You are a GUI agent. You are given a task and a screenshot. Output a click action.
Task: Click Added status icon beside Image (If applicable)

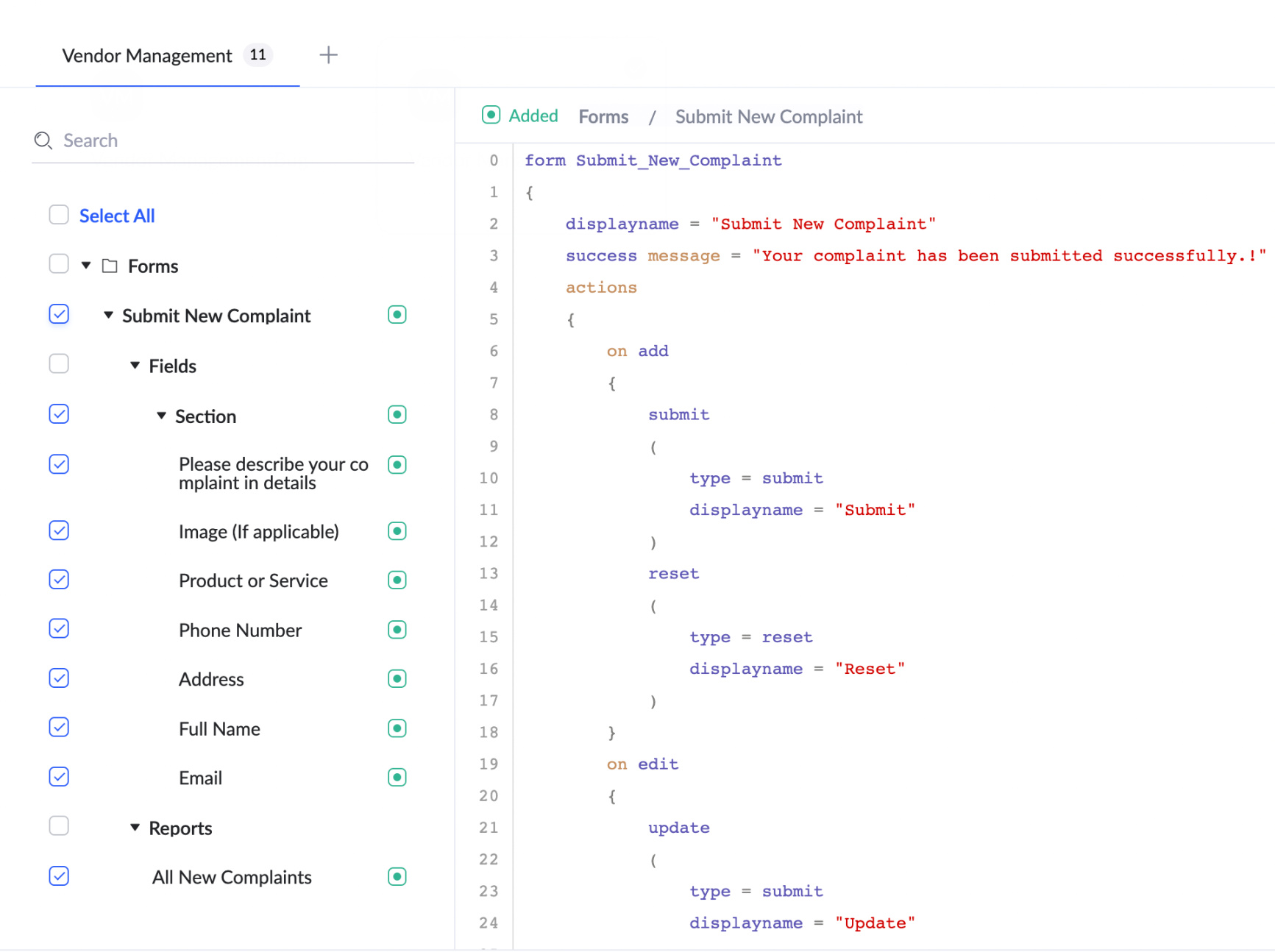coord(397,531)
